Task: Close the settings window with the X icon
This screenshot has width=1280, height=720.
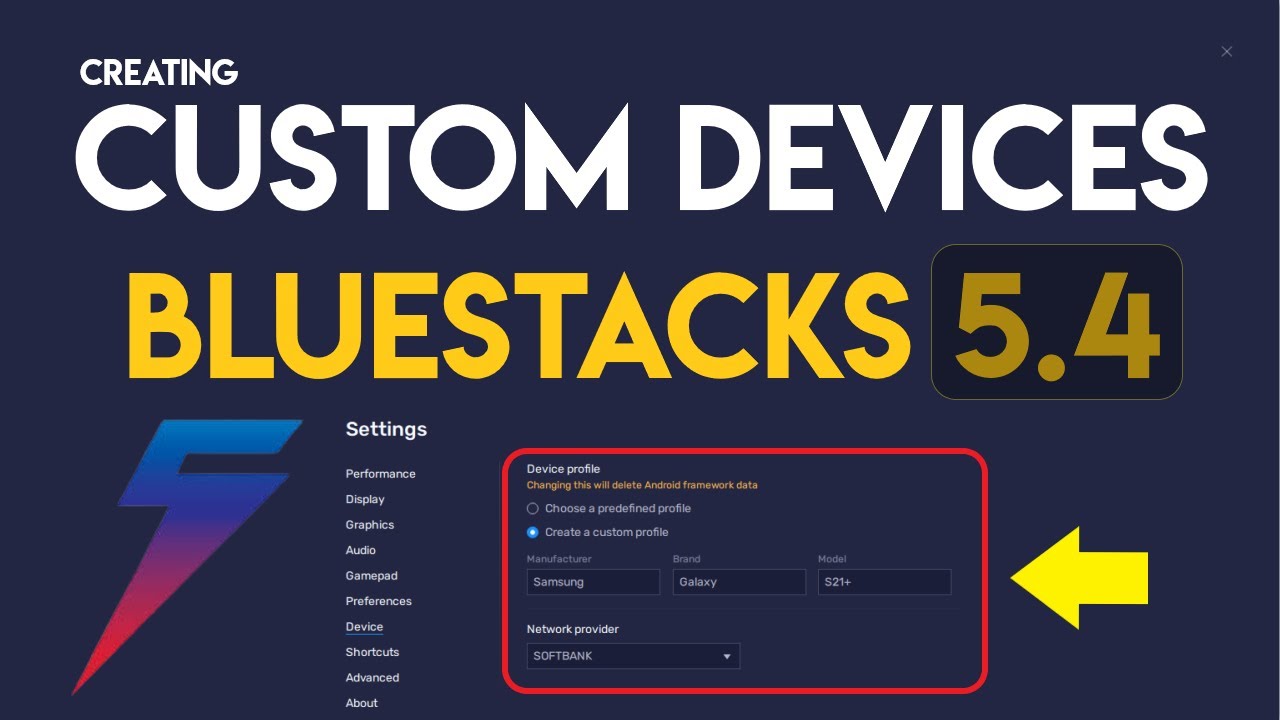Action: click(1227, 51)
